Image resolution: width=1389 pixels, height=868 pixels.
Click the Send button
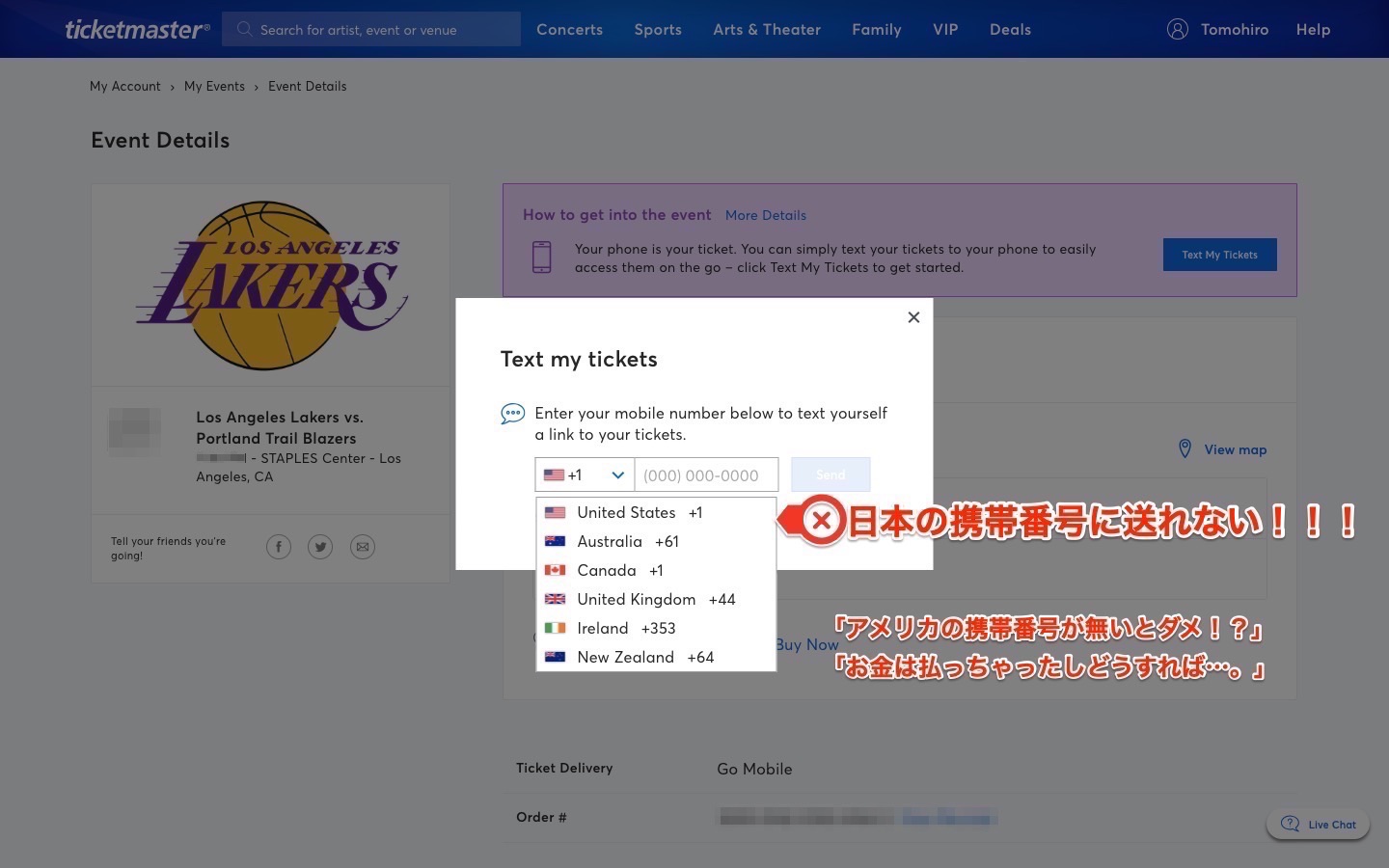831,475
